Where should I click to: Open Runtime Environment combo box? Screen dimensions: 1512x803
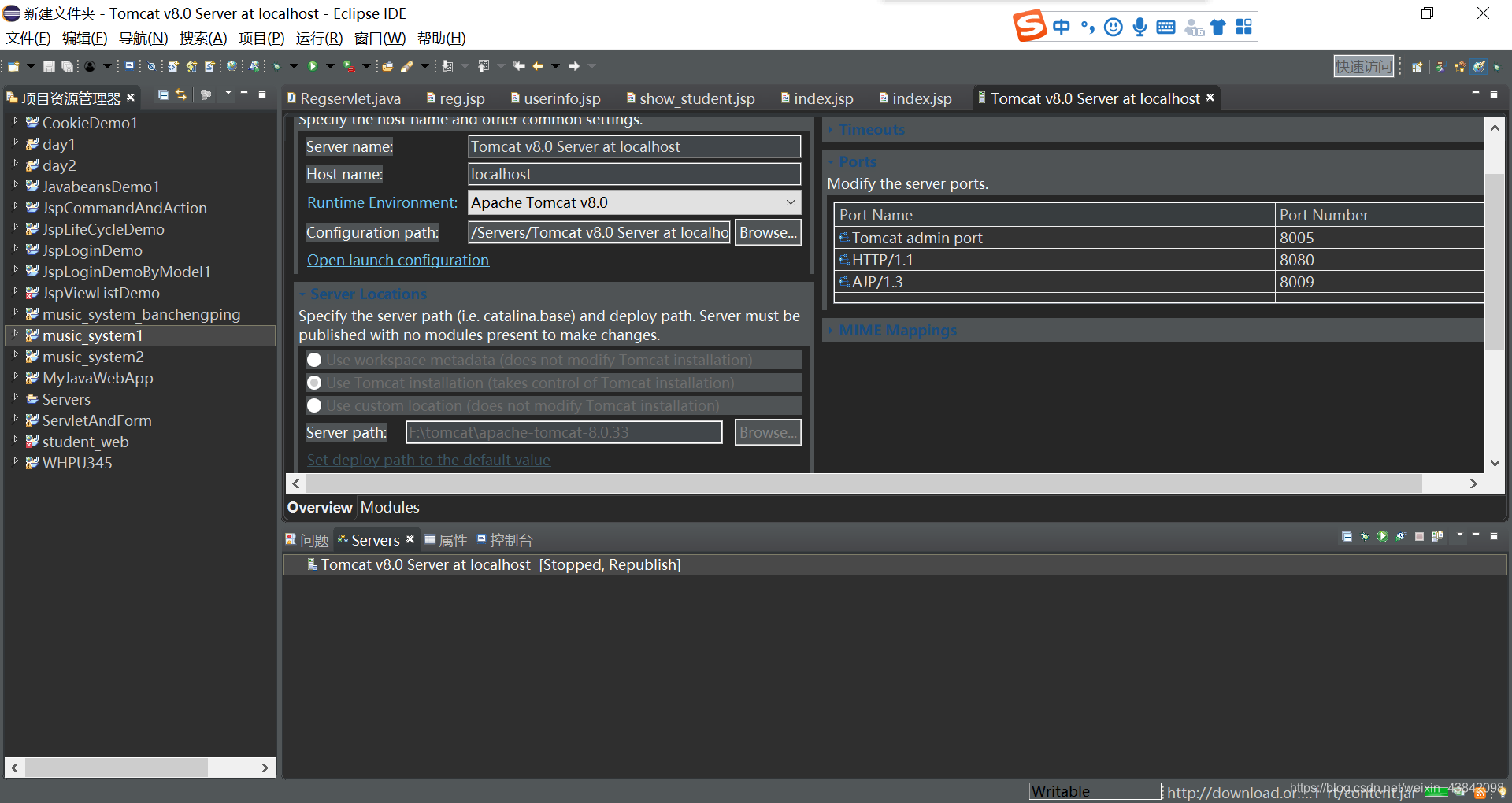(635, 202)
